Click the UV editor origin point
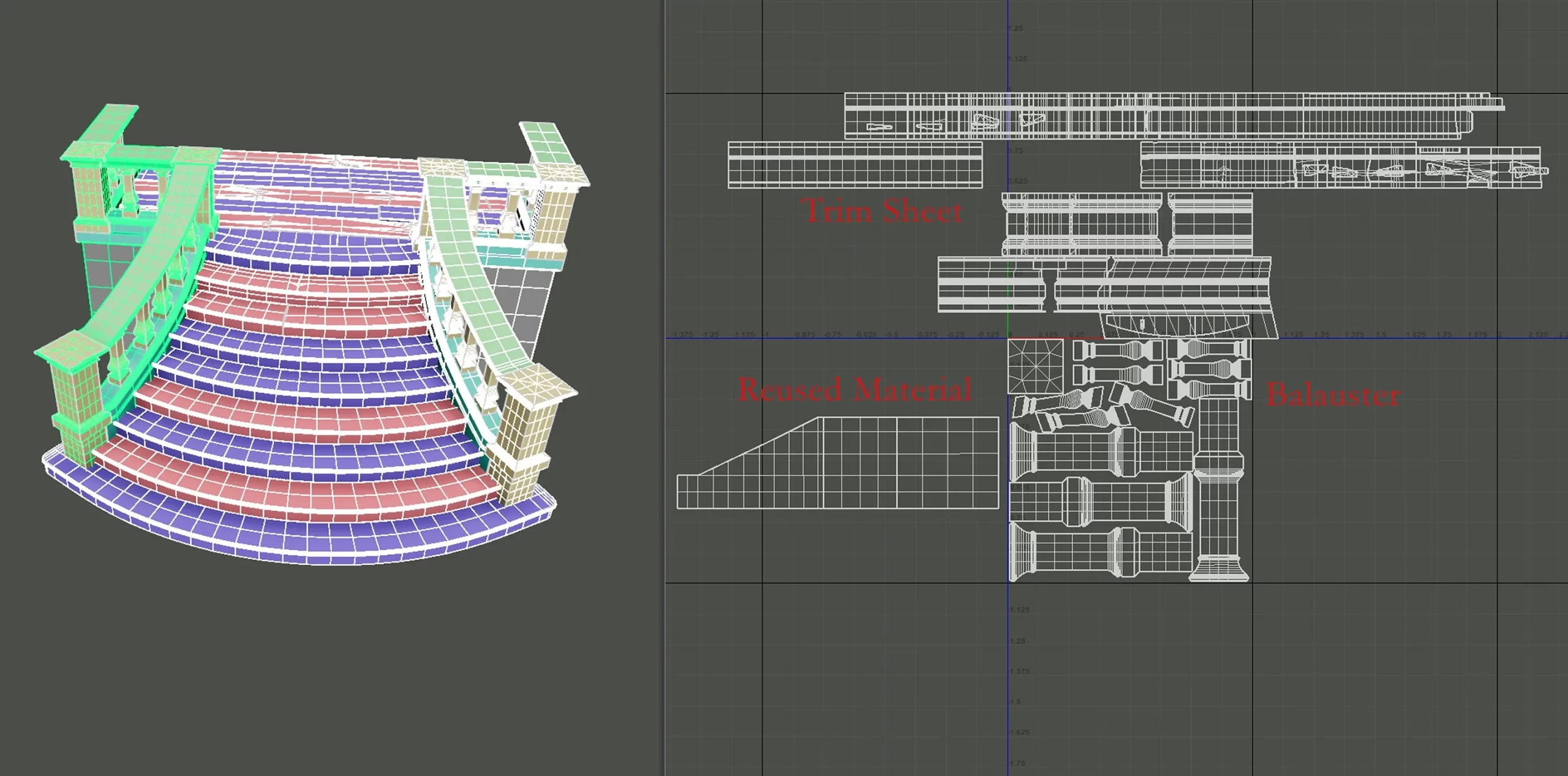 pos(1008,337)
